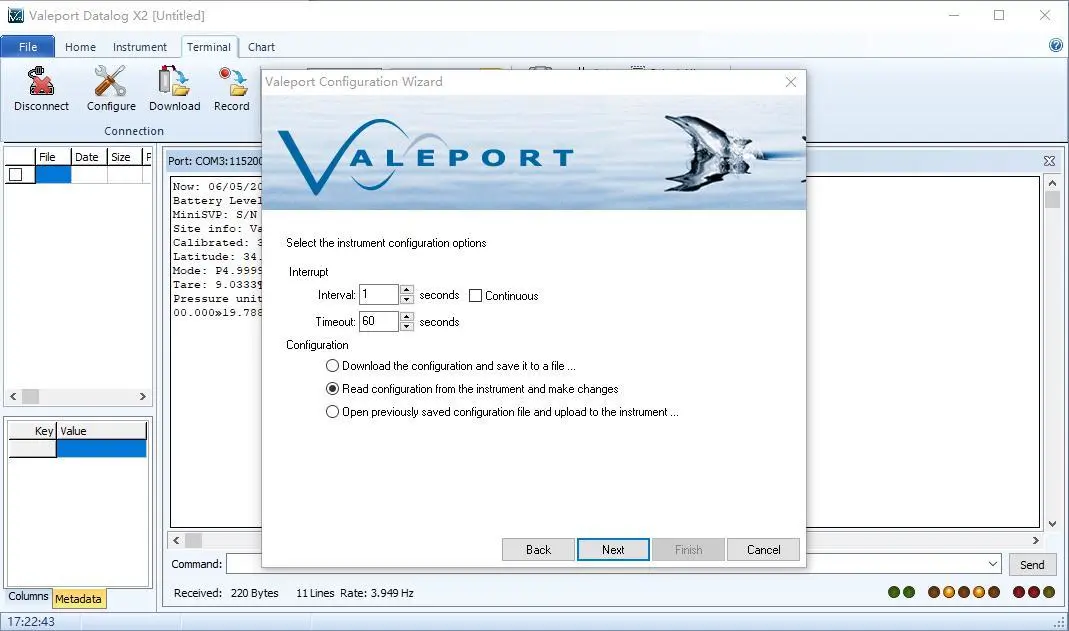Click the Interval input field

click(x=379, y=294)
